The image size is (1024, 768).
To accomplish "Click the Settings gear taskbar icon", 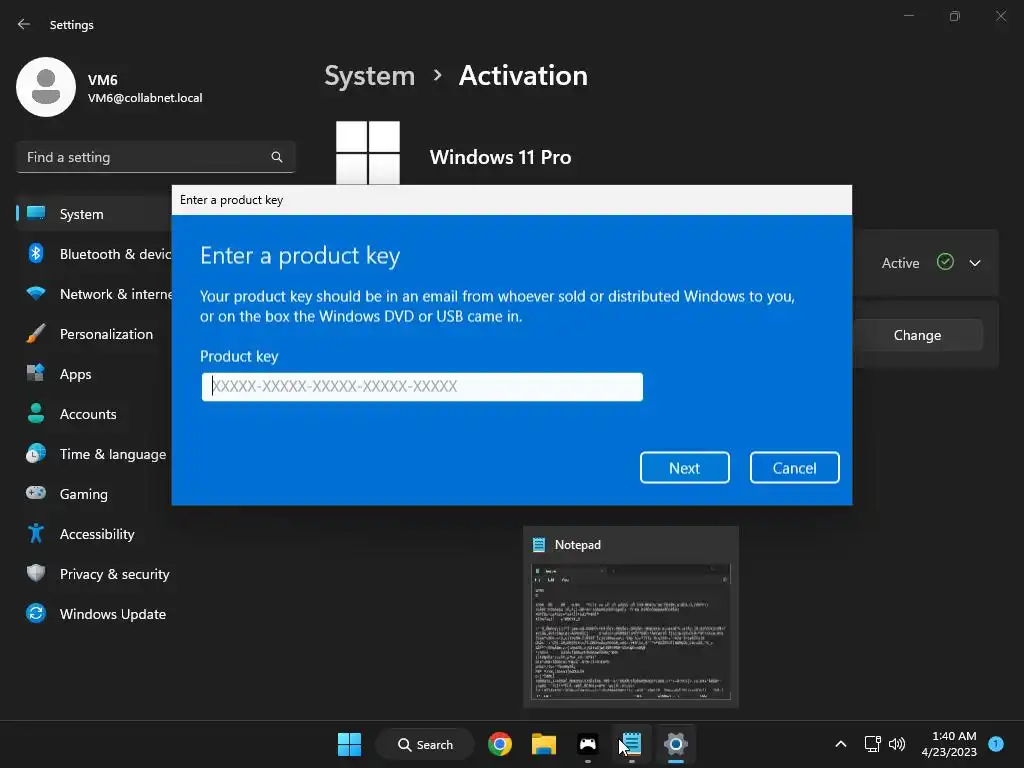I will 676,744.
